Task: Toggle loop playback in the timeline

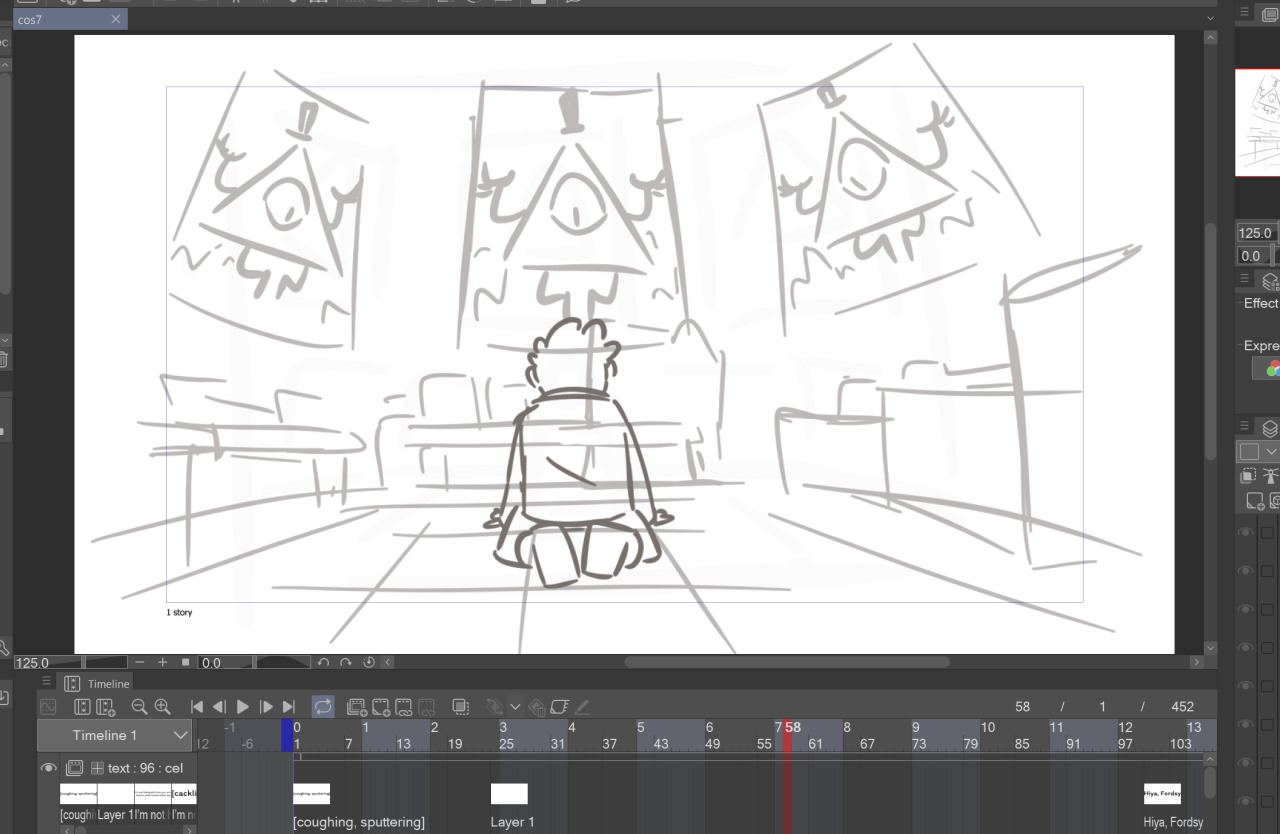Action: click(x=323, y=707)
